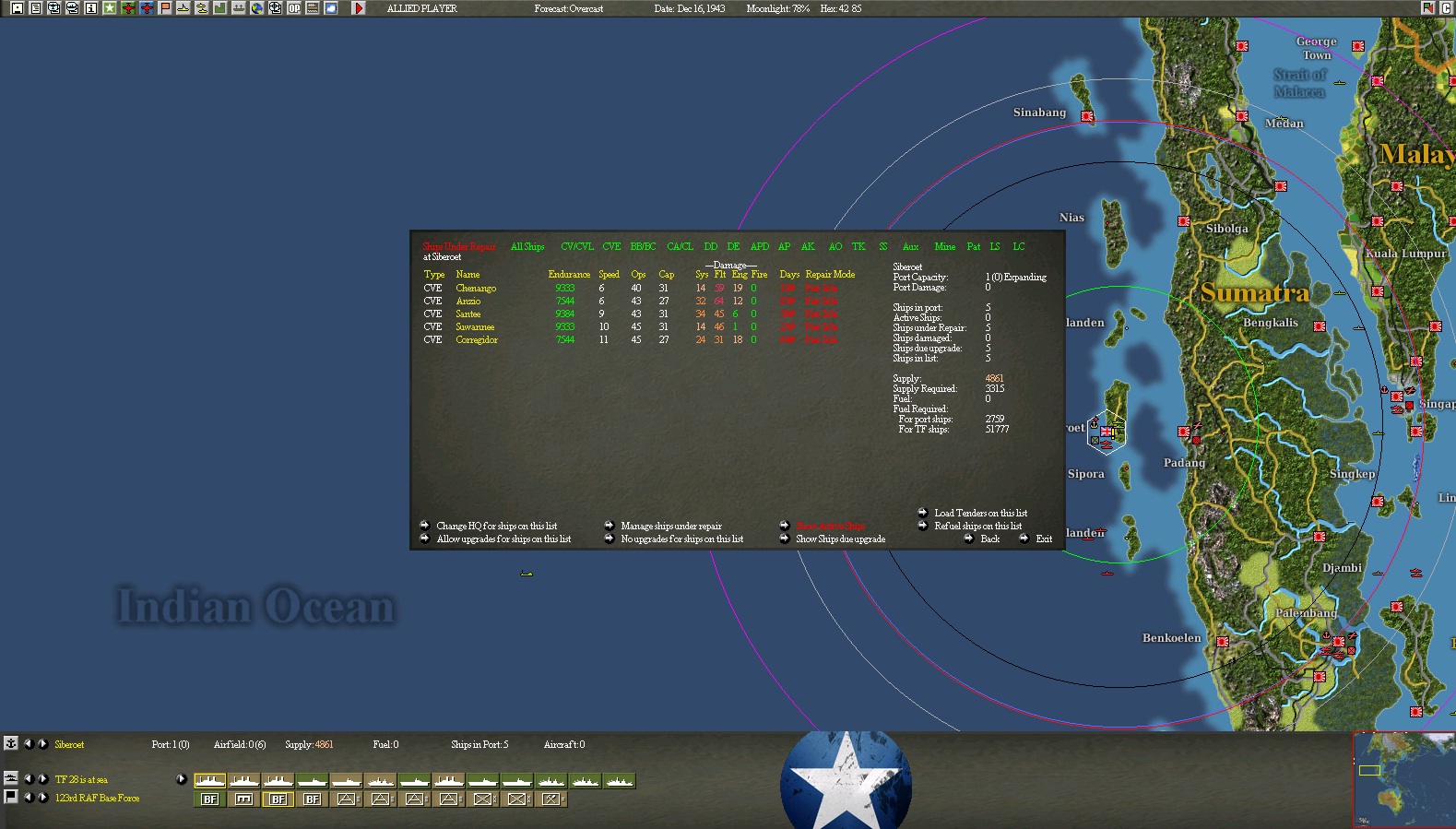Click the single yellow ship toolbar icon
This screenshot has width=1456, height=829.
(x=183, y=8)
